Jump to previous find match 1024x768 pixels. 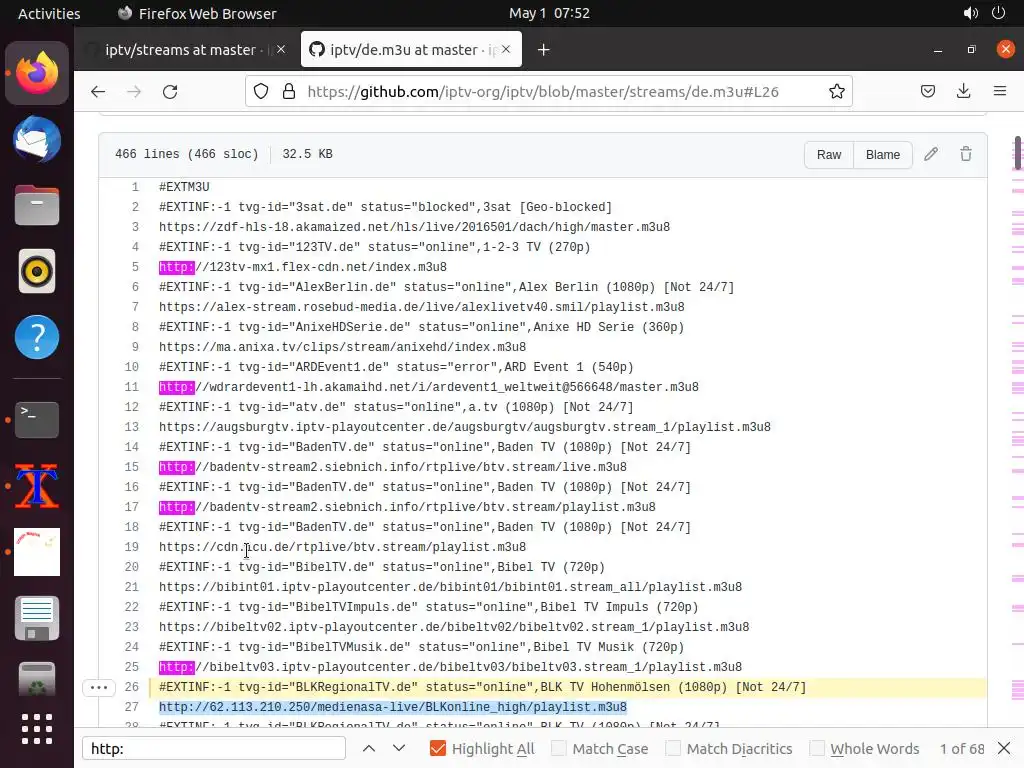tap(369, 748)
